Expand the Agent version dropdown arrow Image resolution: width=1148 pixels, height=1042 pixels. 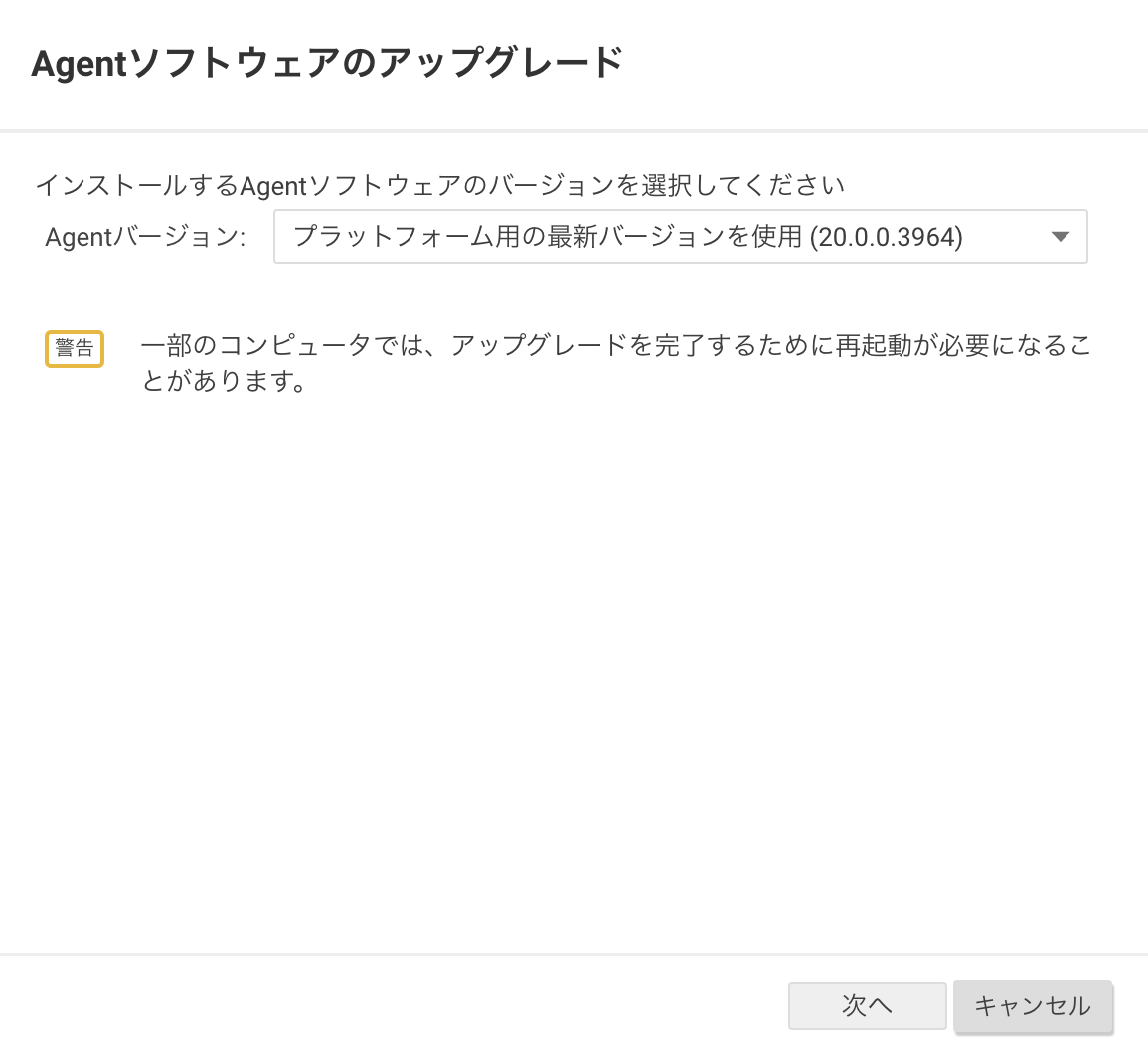pyautogui.click(x=1060, y=237)
